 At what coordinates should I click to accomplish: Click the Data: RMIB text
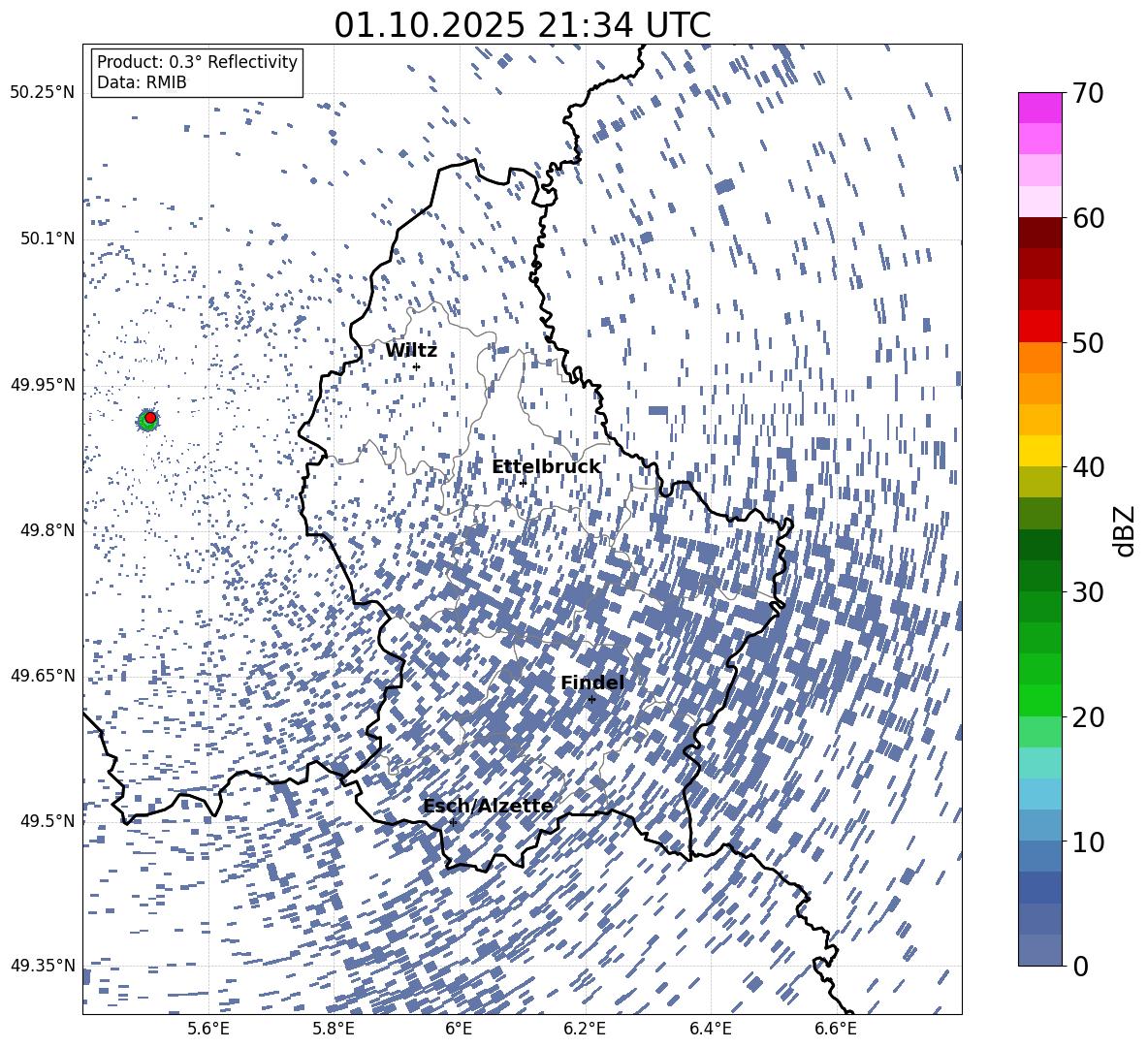pyautogui.click(x=142, y=82)
